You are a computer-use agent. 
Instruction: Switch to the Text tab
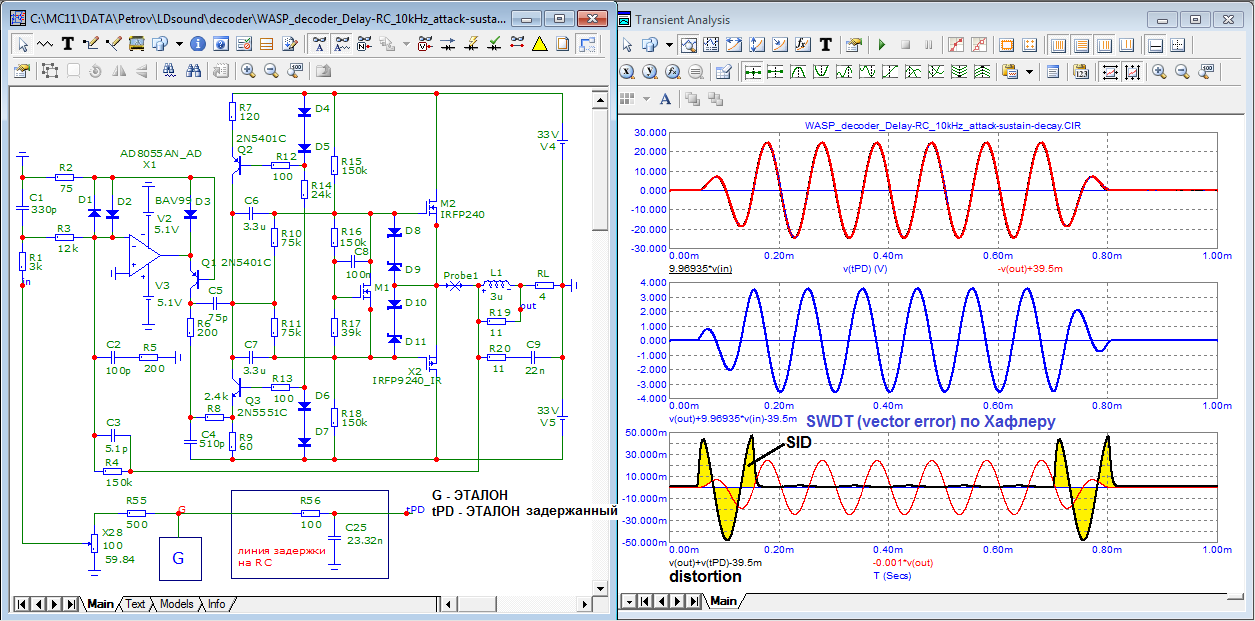click(135, 604)
